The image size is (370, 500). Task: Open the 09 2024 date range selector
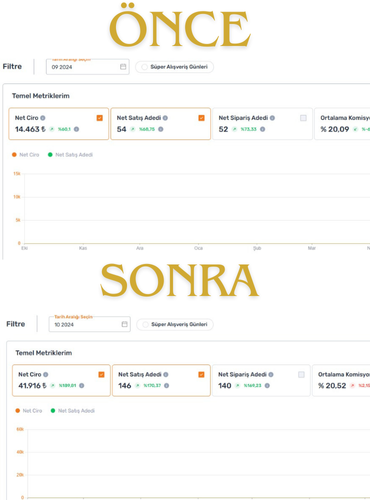[88, 67]
